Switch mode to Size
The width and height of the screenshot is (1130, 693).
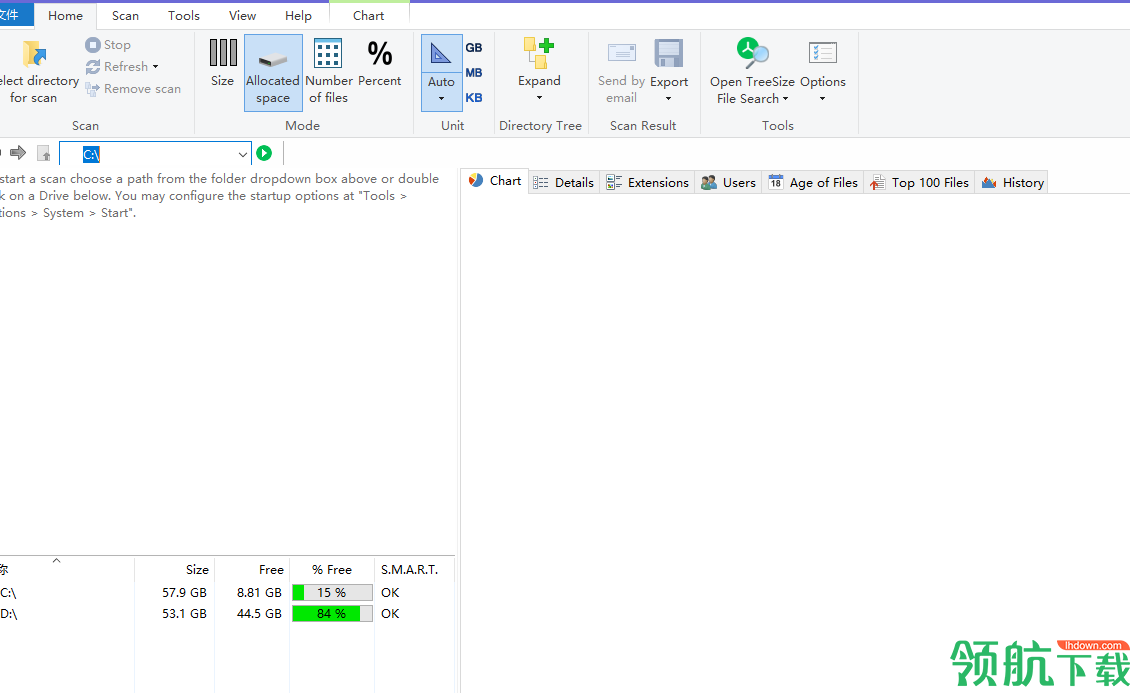click(x=223, y=63)
